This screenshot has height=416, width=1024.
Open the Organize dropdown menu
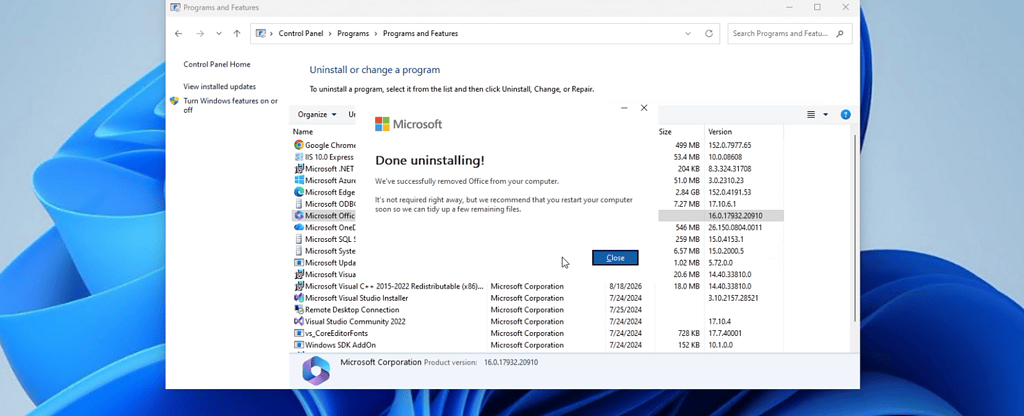(x=317, y=114)
